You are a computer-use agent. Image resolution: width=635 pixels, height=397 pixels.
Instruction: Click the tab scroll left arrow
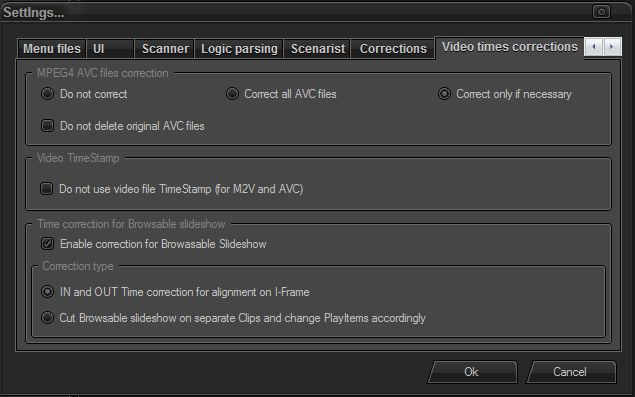[594, 47]
